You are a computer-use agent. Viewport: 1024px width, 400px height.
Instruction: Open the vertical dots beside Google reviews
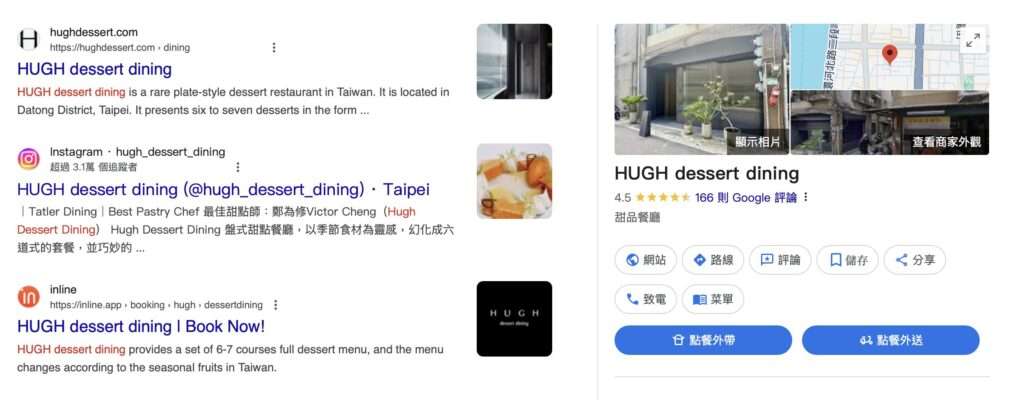tap(806, 197)
